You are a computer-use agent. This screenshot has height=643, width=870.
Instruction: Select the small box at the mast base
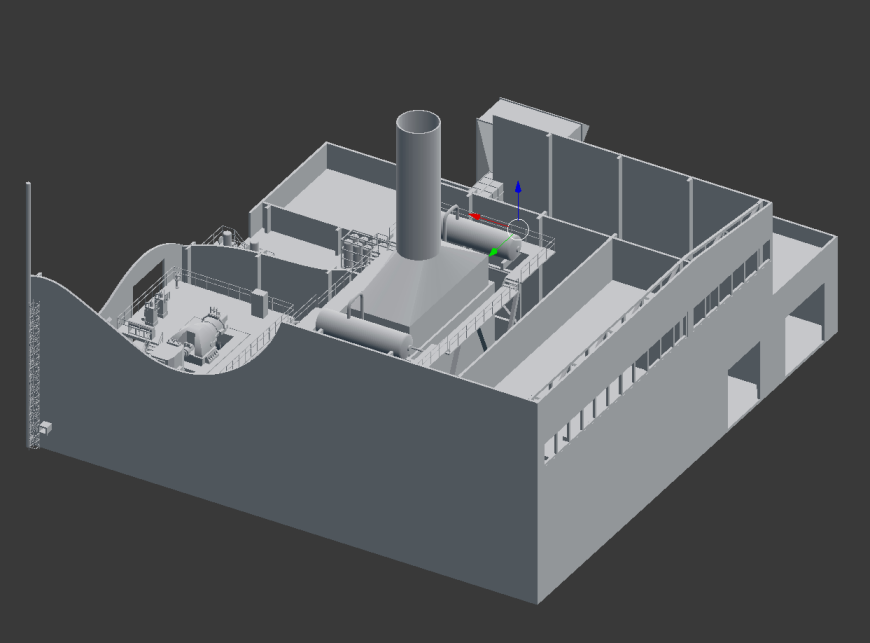[45, 427]
